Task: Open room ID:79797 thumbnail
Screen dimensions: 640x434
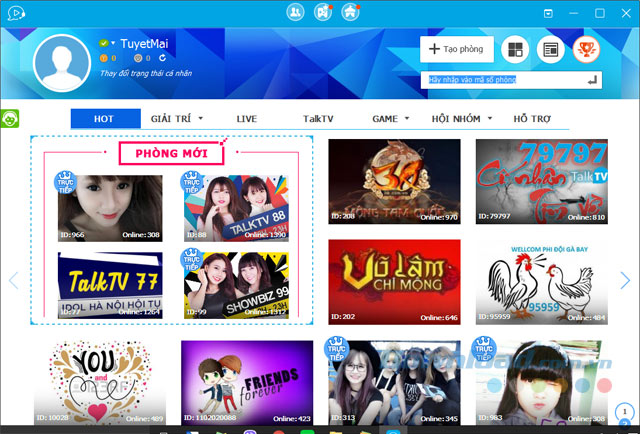Action: 542,181
